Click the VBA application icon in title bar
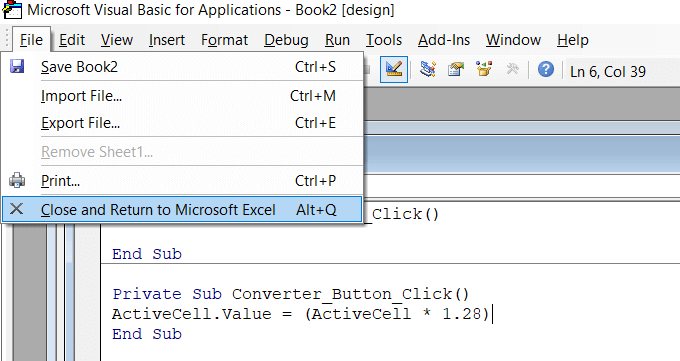 [x=12, y=10]
